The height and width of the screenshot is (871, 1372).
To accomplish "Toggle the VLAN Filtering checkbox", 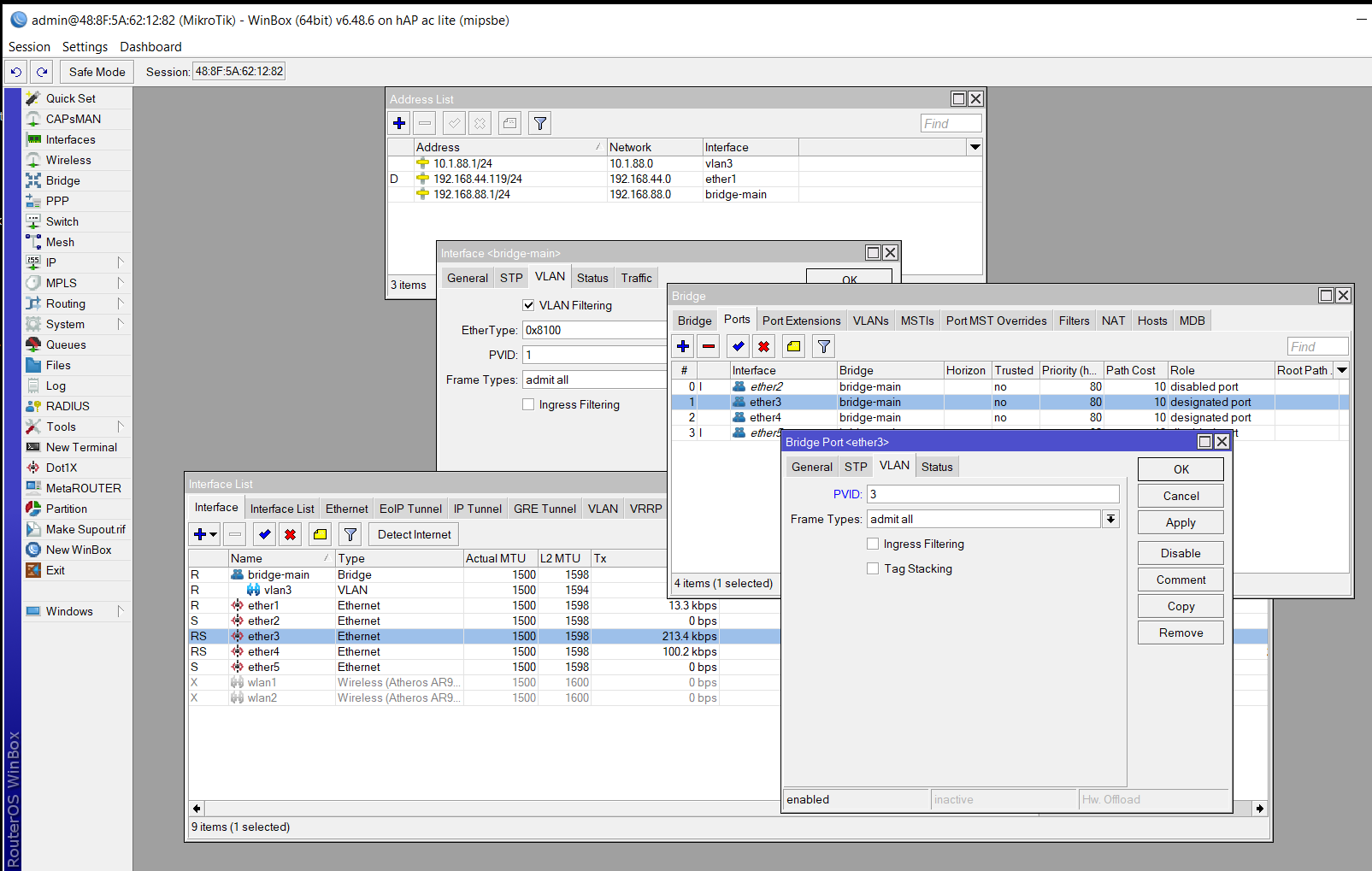I will tap(528, 305).
